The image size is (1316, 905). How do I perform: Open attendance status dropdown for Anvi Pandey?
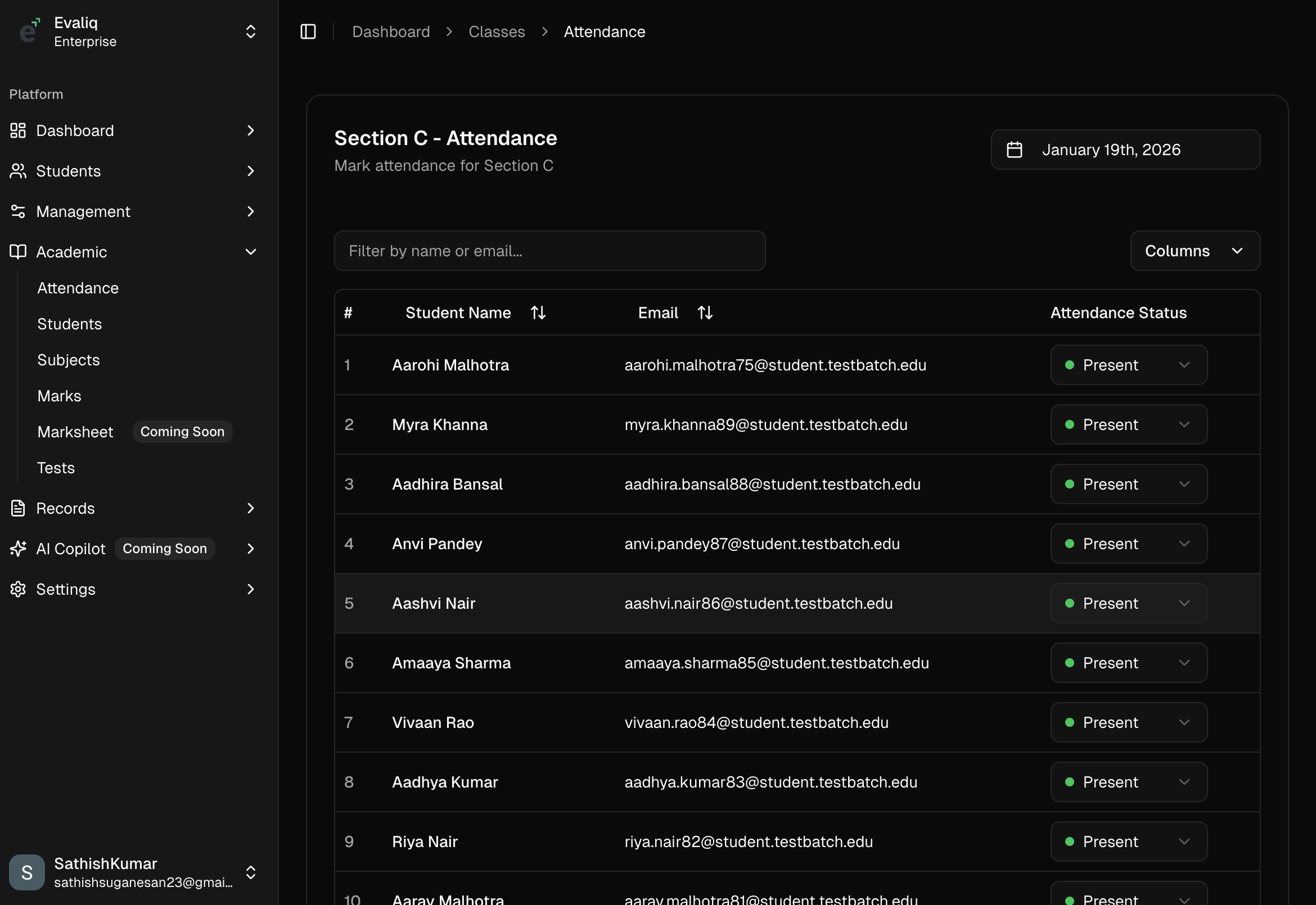point(1128,544)
